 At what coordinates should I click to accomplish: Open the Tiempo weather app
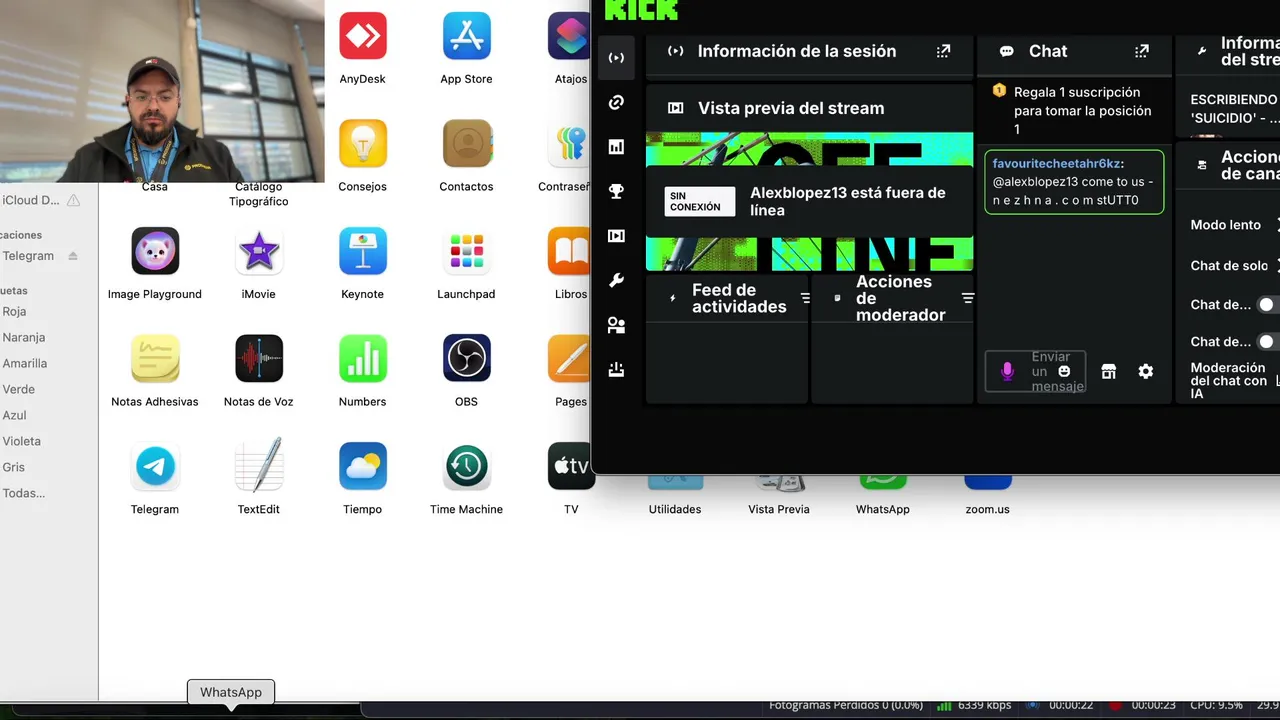(362, 466)
